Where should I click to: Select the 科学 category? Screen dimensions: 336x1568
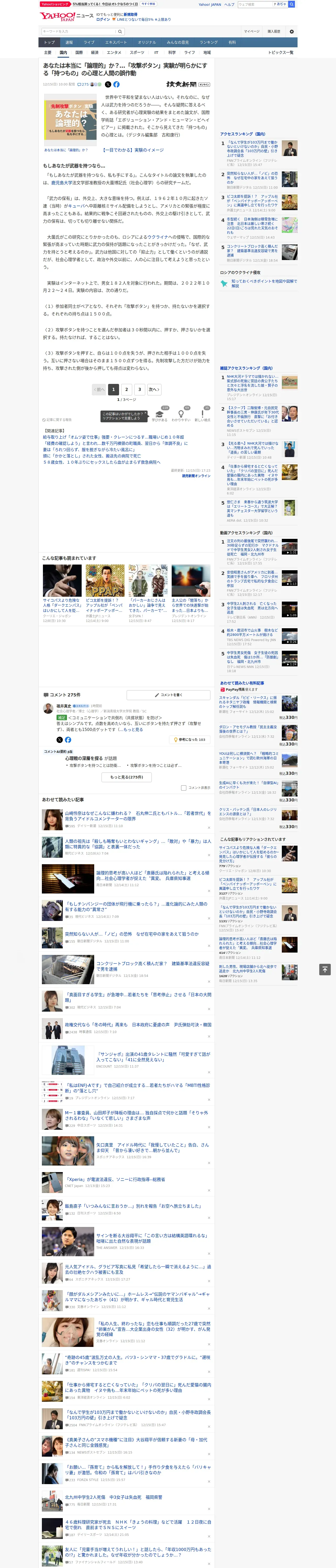172,52
